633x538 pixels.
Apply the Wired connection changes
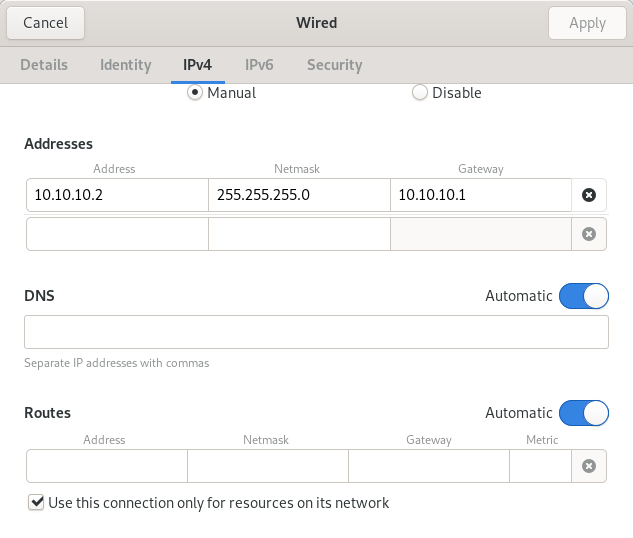click(587, 23)
